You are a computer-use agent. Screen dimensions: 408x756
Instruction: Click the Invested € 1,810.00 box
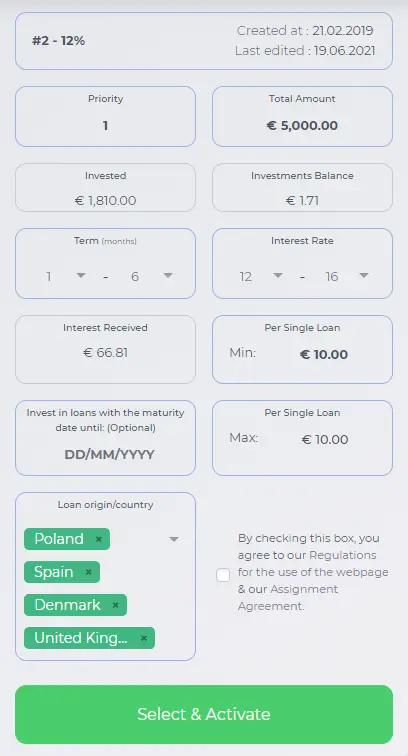(106, 188)
